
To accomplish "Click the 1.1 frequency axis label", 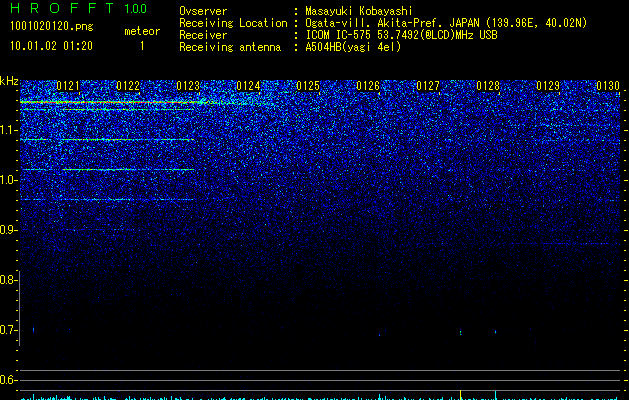I will 7,130.
